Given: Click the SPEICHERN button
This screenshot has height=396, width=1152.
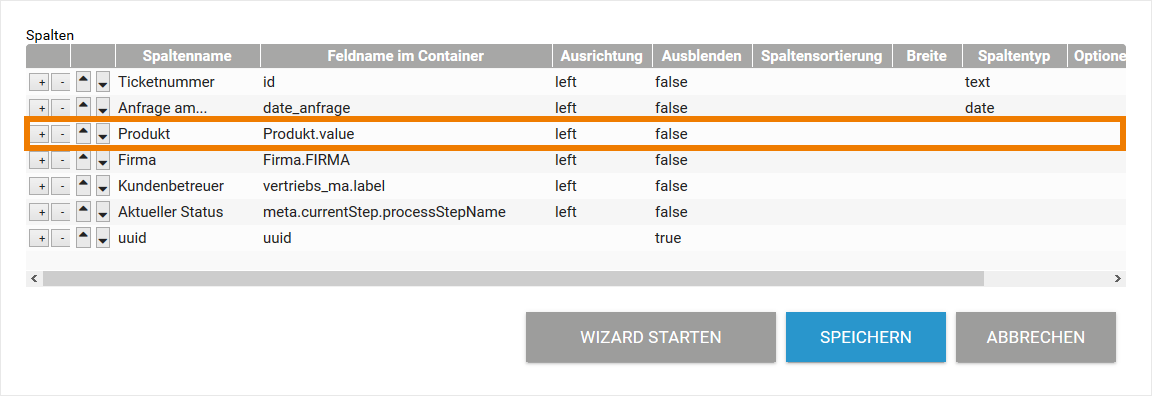Looking at the screenshot, I should [x=865, y=337].
